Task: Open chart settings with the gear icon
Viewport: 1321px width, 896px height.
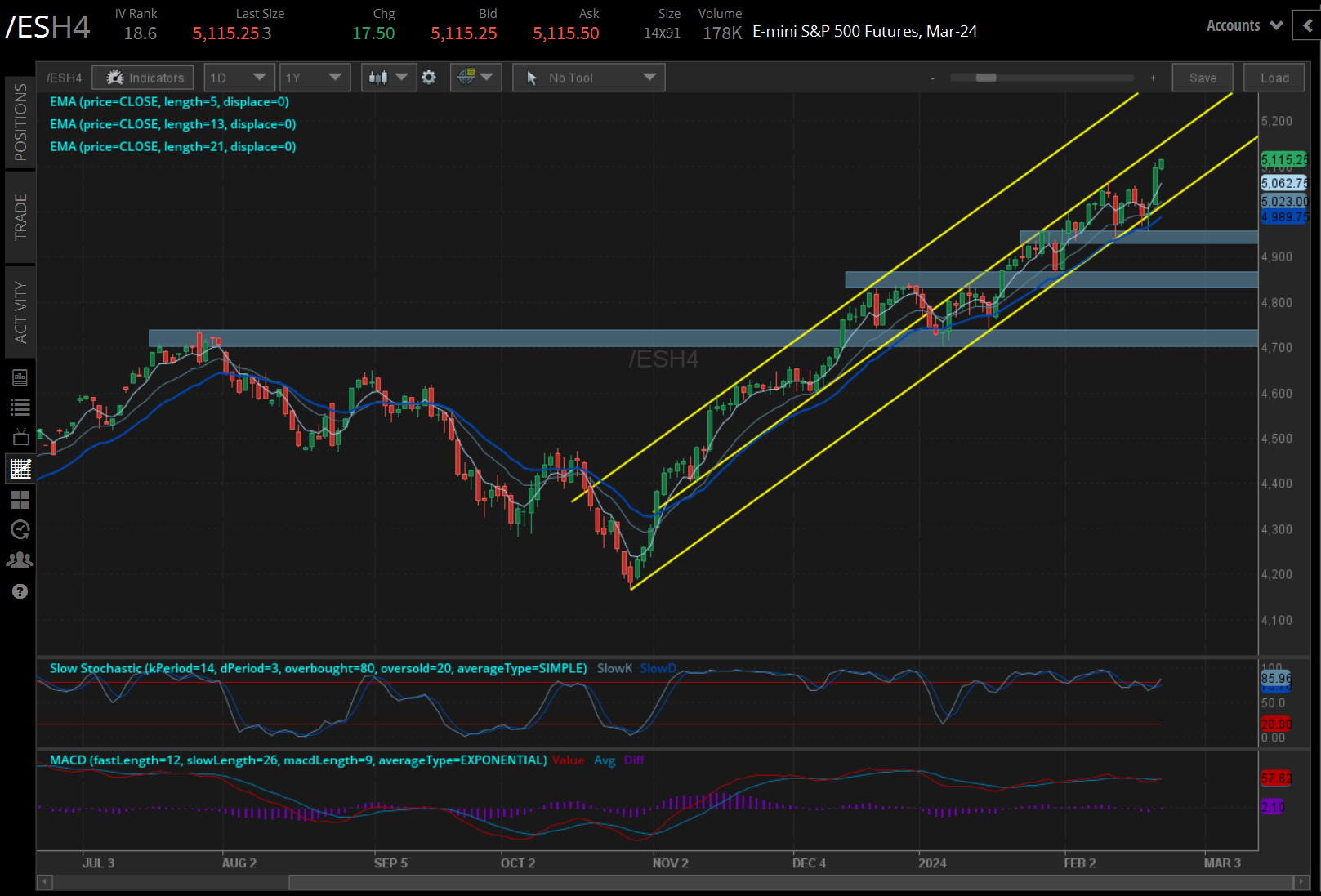Action: click(x=430, y=77)
